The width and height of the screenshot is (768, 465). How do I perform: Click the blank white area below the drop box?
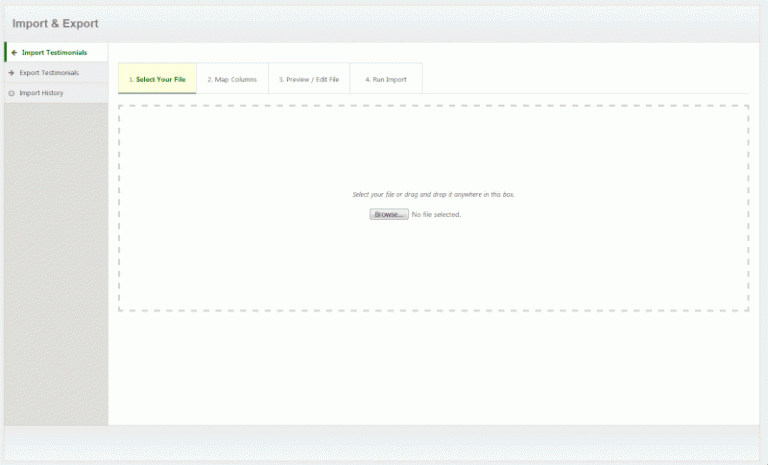click(x=433, y=365)
